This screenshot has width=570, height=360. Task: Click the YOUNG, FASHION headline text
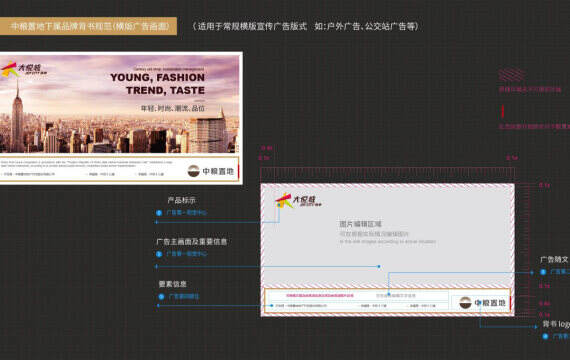tap(157, 77)
